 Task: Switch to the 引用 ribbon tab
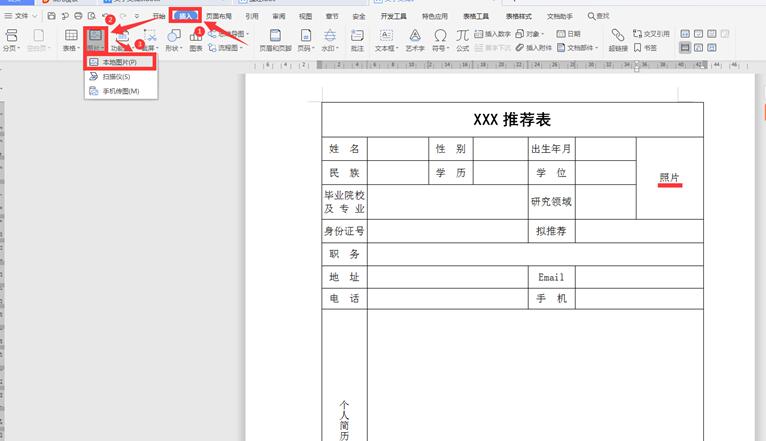(x=252, y=16)
